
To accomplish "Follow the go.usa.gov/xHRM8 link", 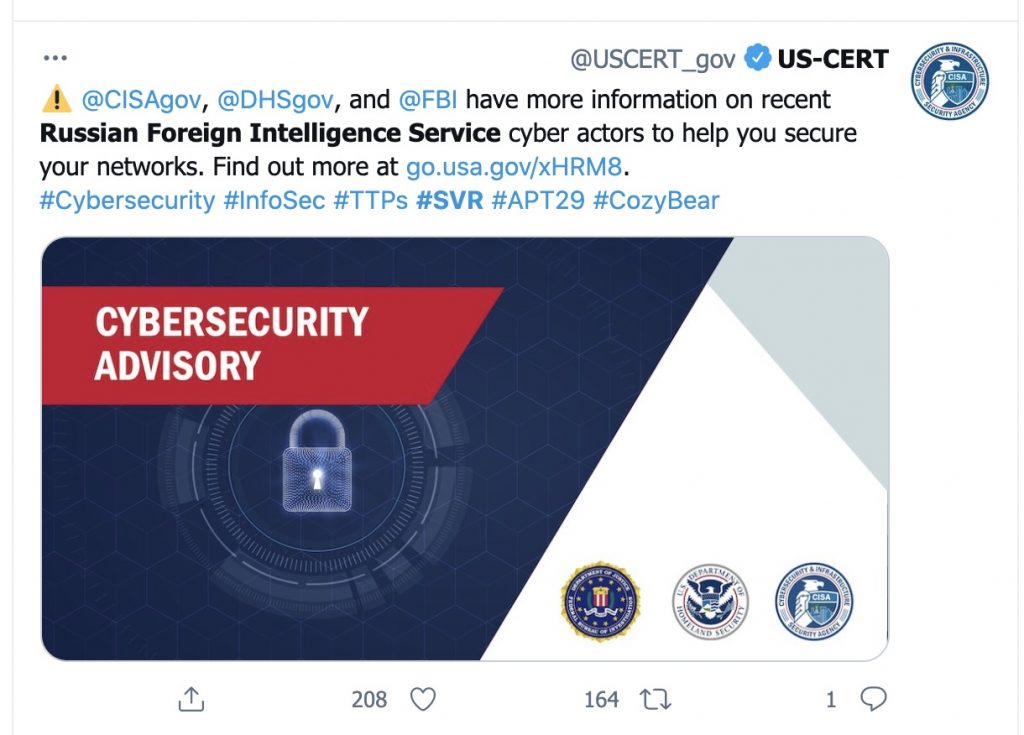I will tap(519, 166).
